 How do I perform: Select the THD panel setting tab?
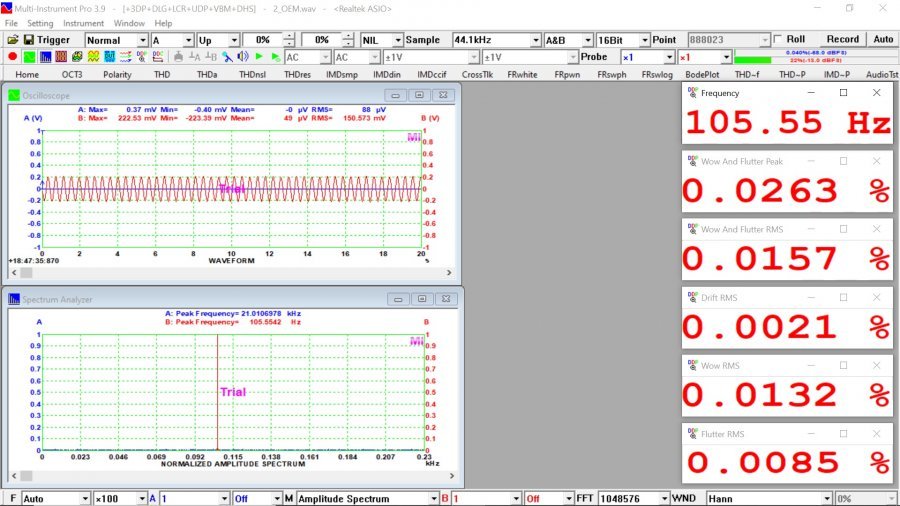point(162,75)
